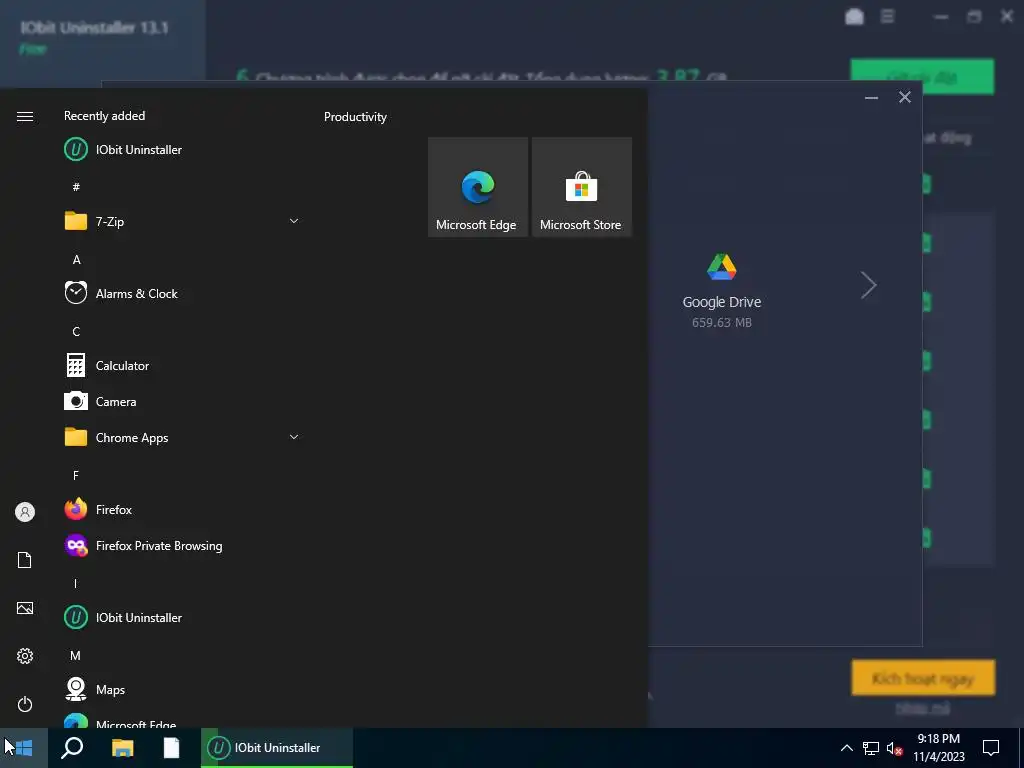The image size is (1024, 768).
Task: Launch Firefox from the Start menu
Action: [x=182, y=509]
